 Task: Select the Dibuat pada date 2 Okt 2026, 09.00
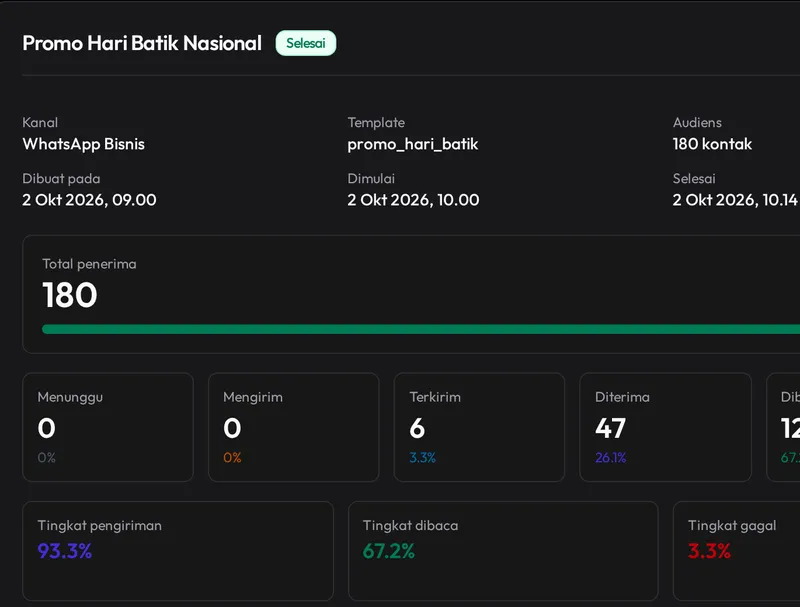(x=89, y=200)
